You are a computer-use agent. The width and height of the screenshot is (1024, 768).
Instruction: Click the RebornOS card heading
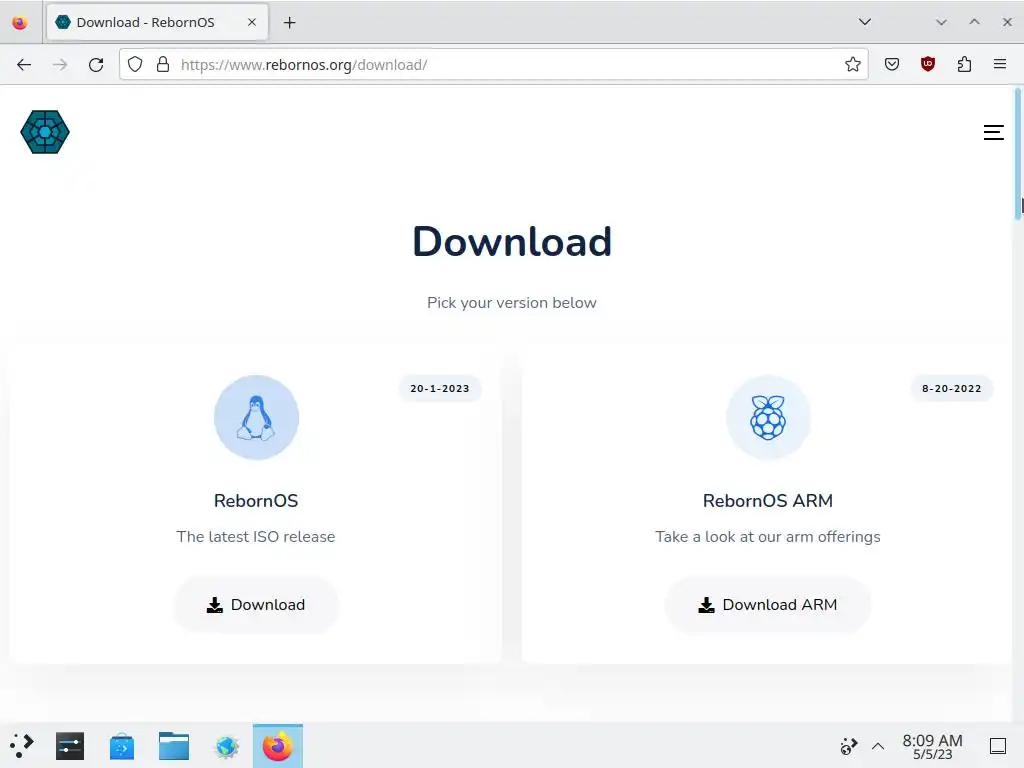(256, 501)
